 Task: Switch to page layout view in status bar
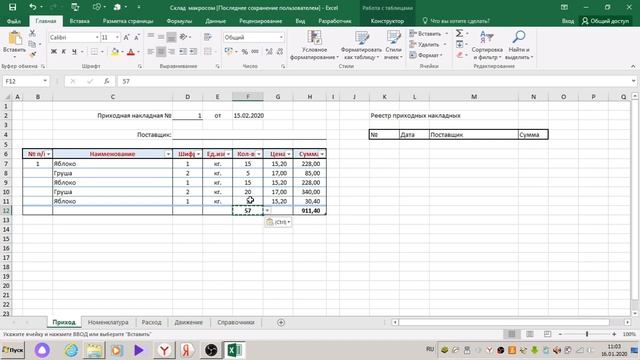point(529,334)
